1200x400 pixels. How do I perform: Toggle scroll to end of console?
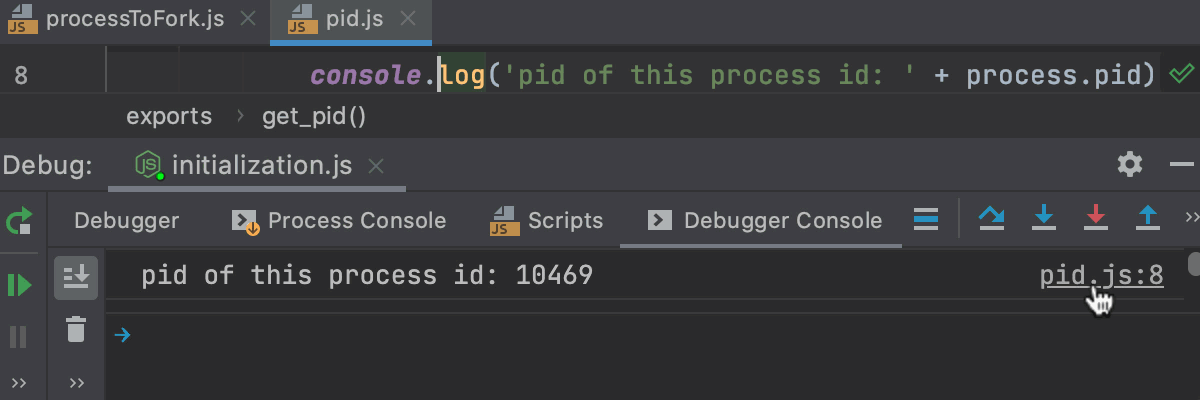tap(76, 277)
